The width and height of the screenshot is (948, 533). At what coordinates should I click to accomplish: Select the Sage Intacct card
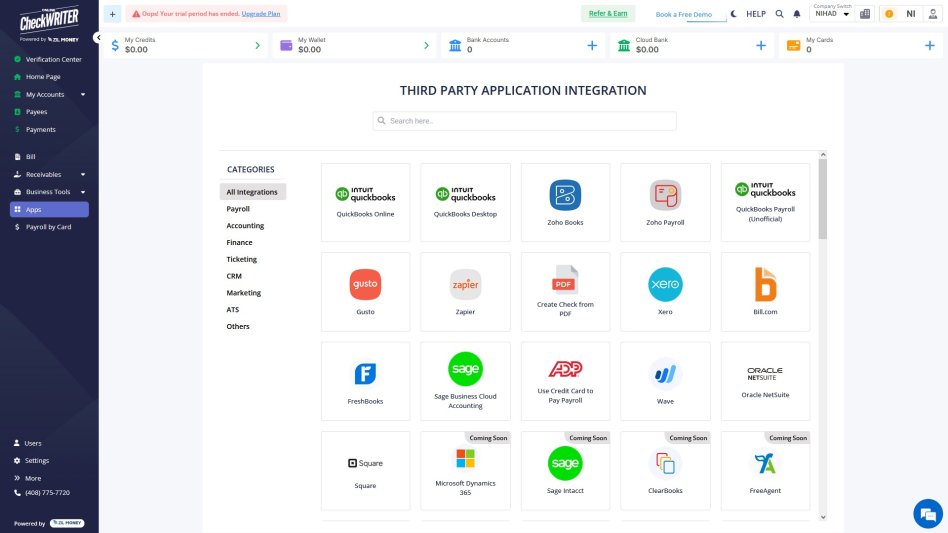coord(565,471)
